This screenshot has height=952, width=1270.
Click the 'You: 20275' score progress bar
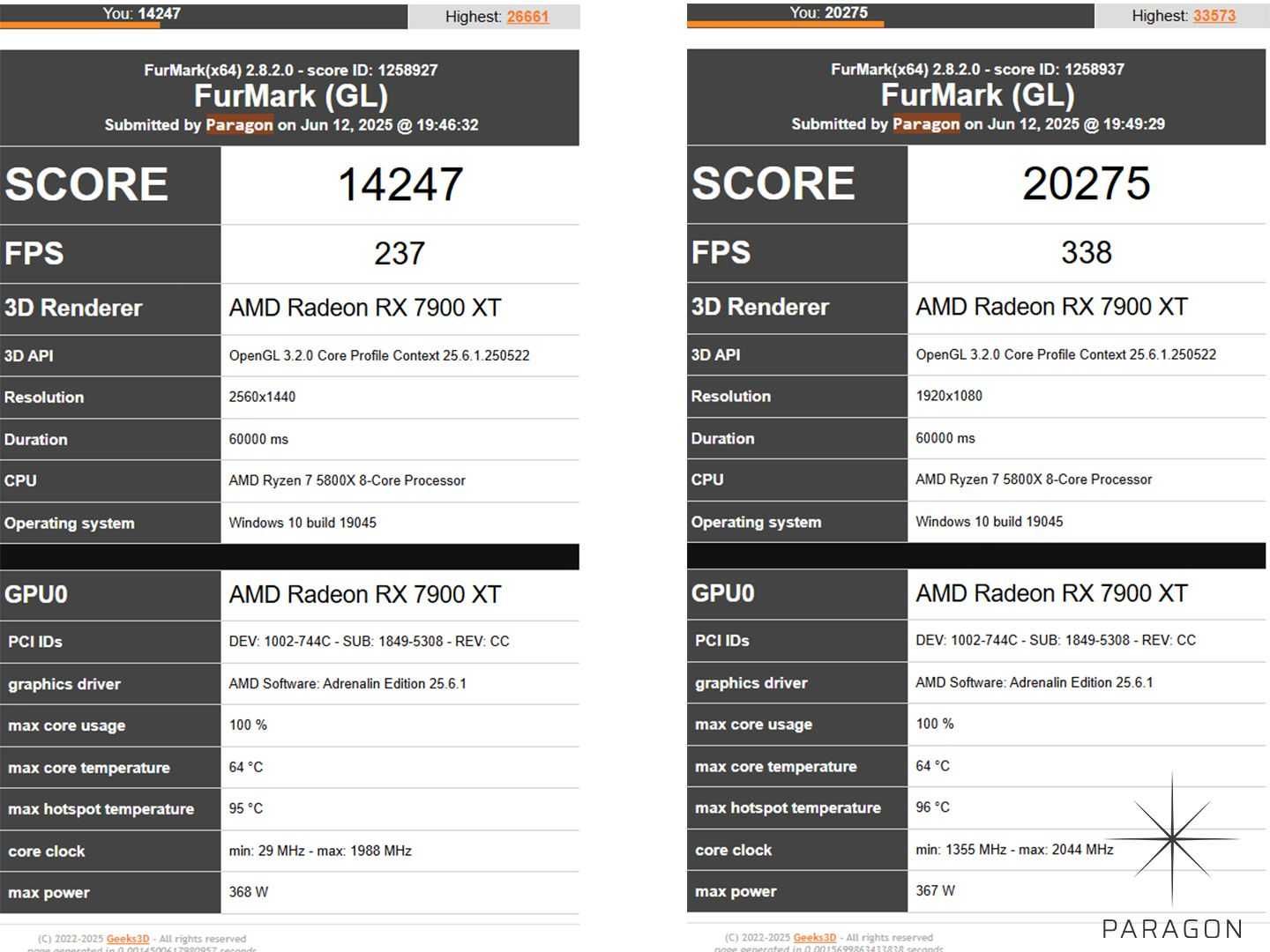[891, 15]
